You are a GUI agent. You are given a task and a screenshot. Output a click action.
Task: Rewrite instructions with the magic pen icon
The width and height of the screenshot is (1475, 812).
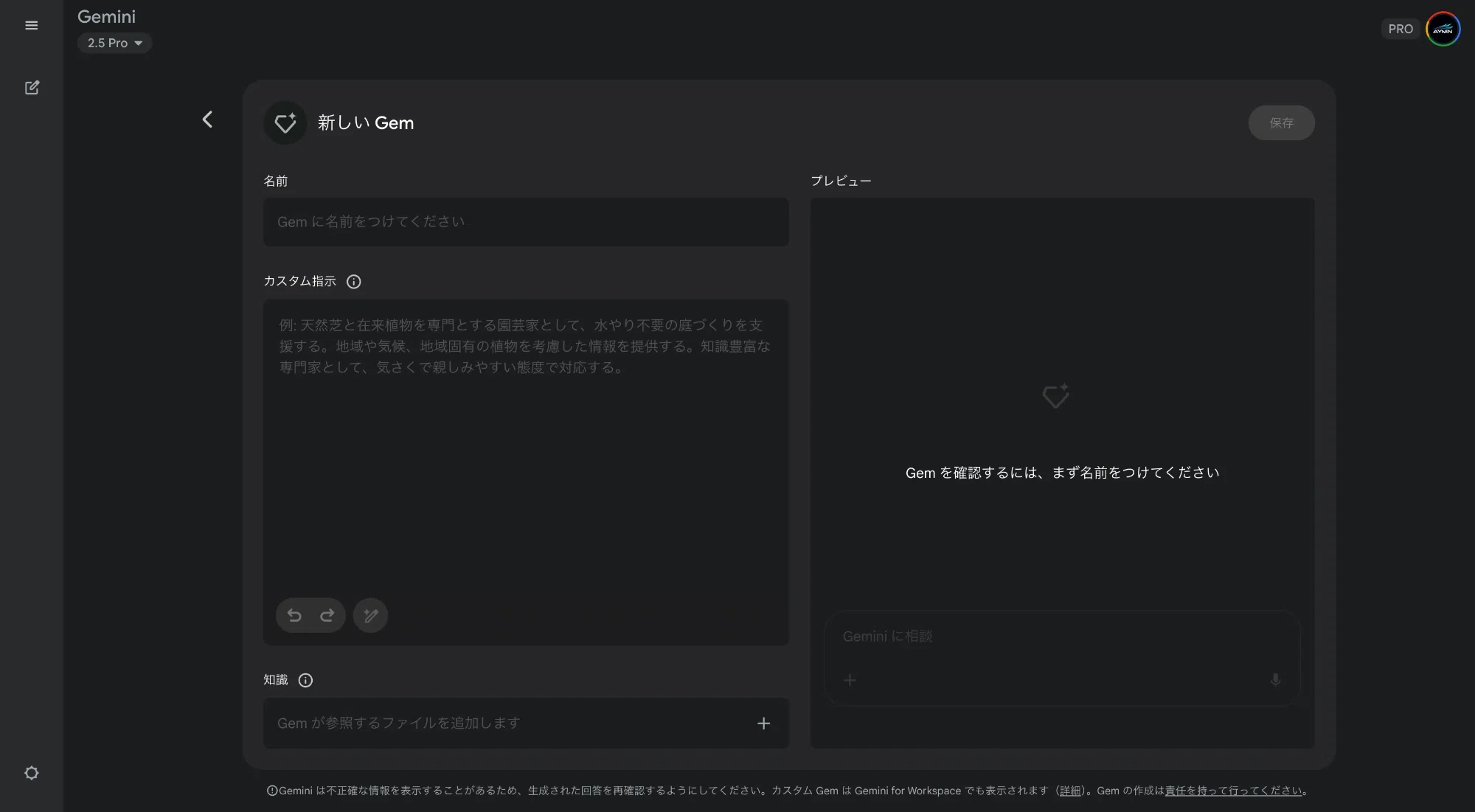(x=370, y=615)
